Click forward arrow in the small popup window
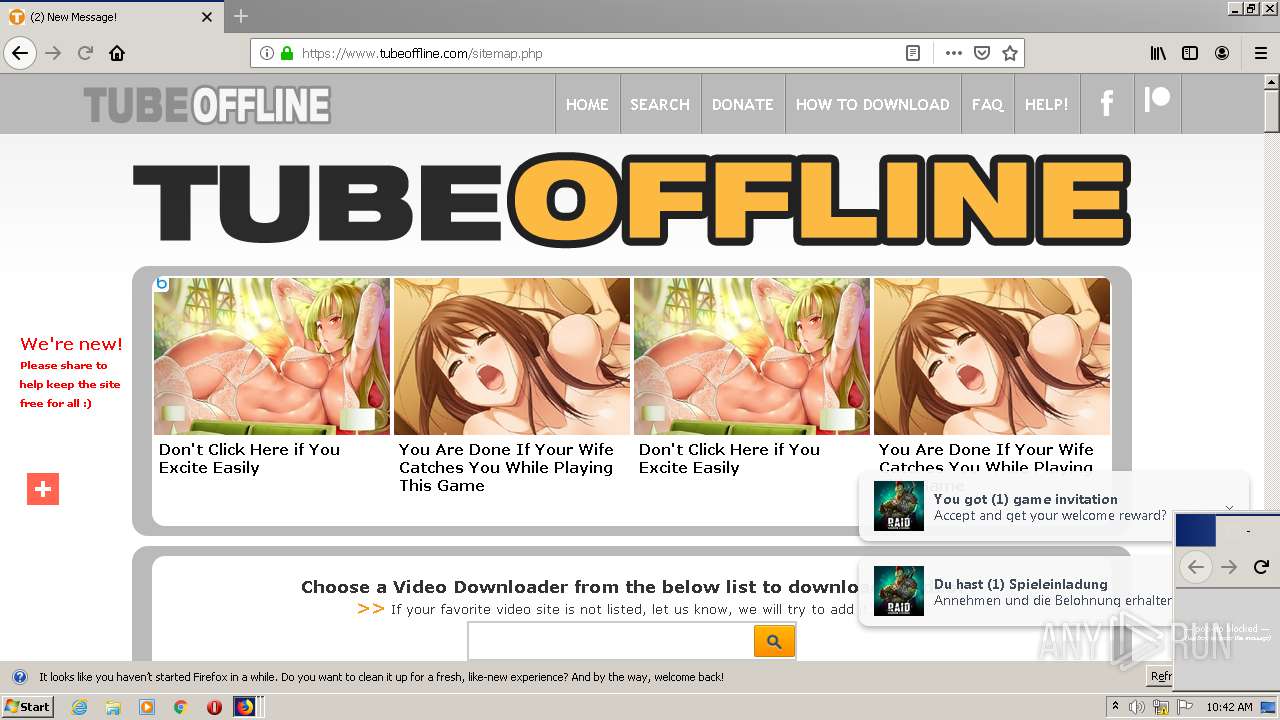This screenshot has width=1280, height=720. coord(1229,567)
